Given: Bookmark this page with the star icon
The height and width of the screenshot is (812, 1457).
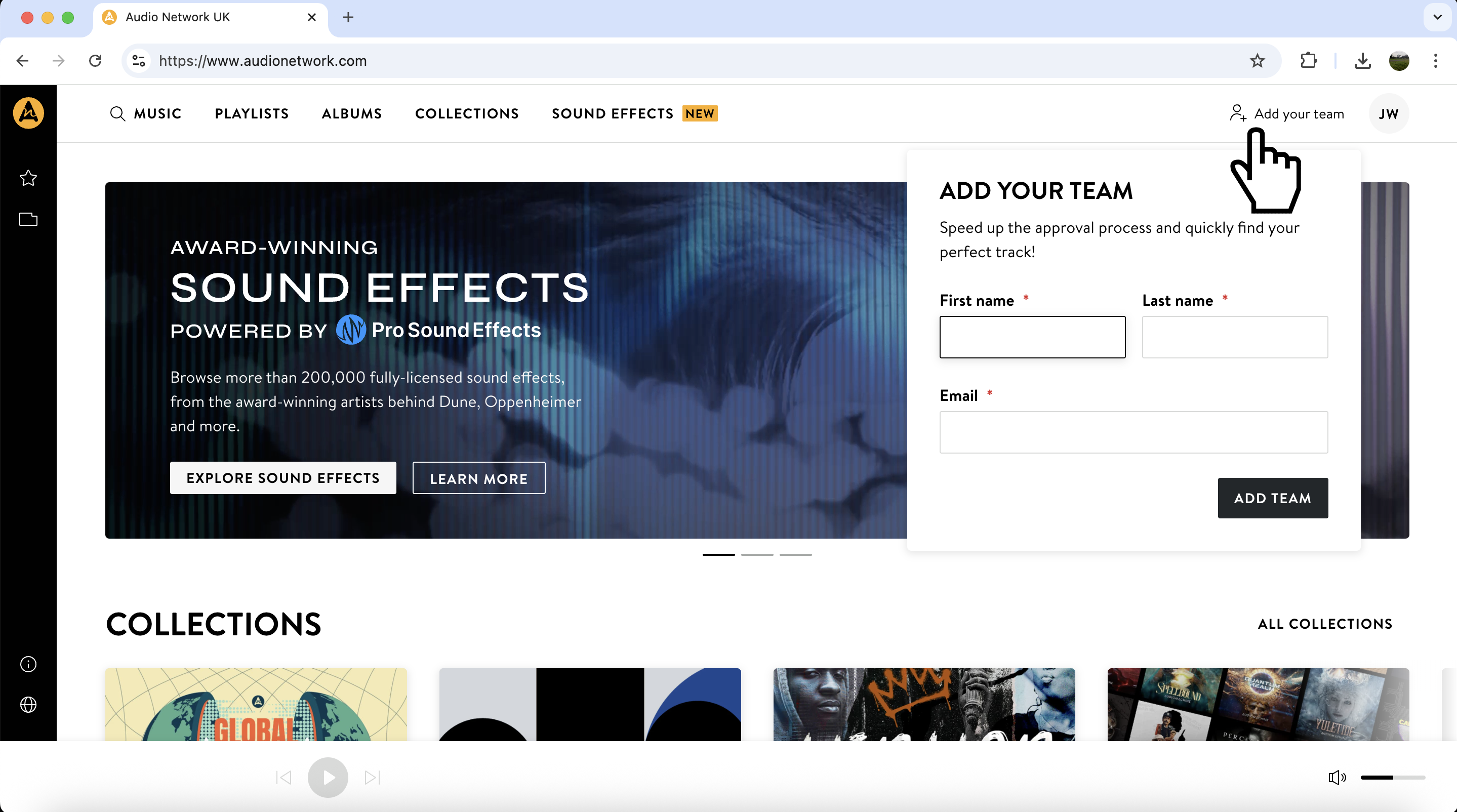Looking at the screenshot, I should (1257, 61).
